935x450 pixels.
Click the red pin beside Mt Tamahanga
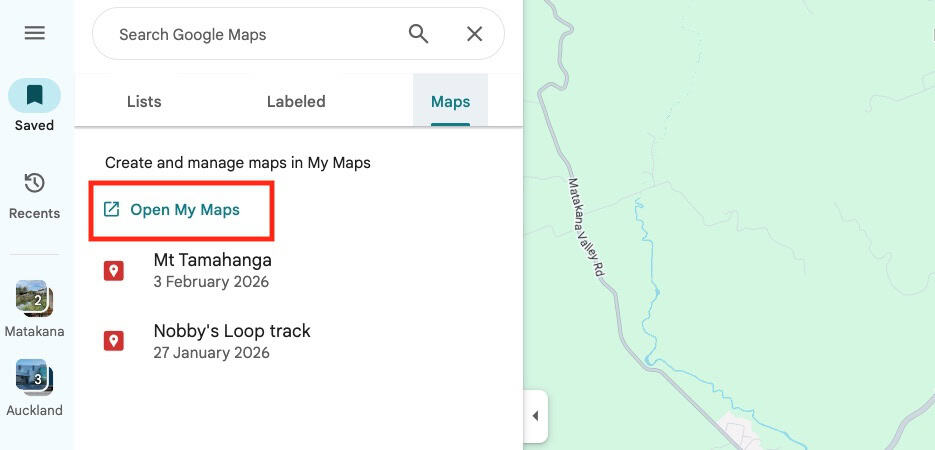click(114, 270)
